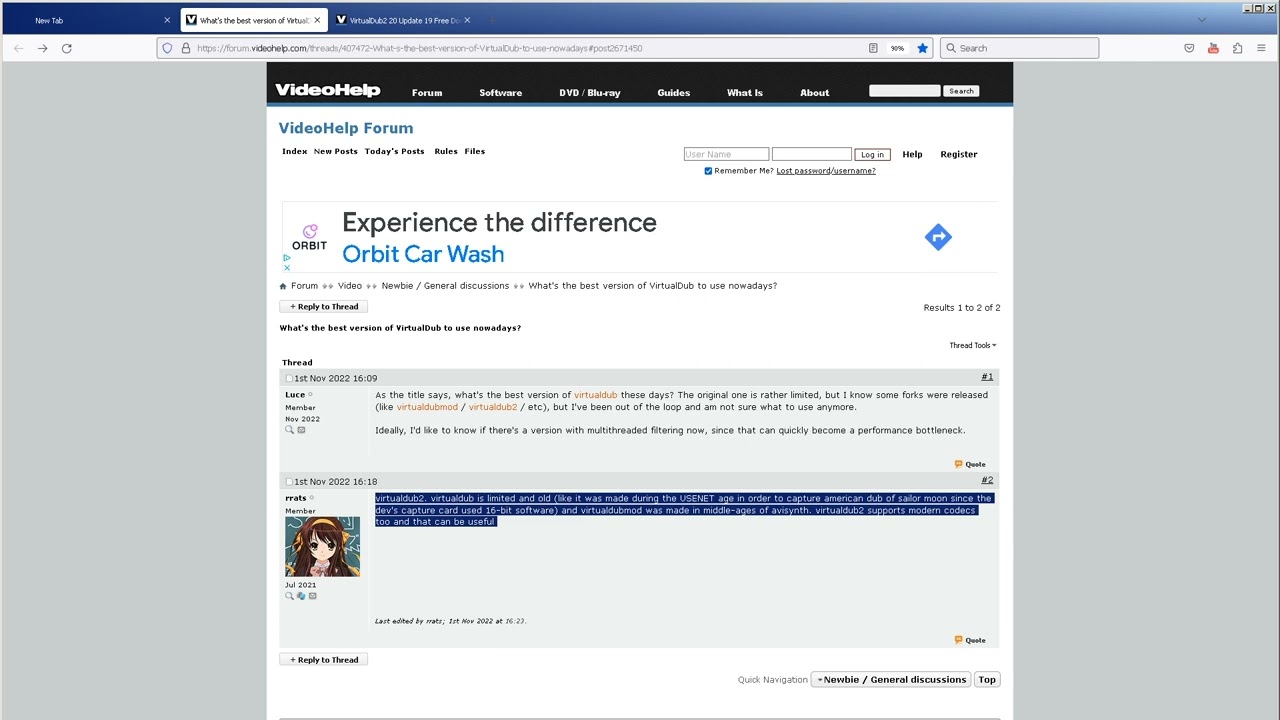This screenshot has height=720, width=1280.
Task: Click the visit homepage icon under rrats
Action: pos(301,596)
